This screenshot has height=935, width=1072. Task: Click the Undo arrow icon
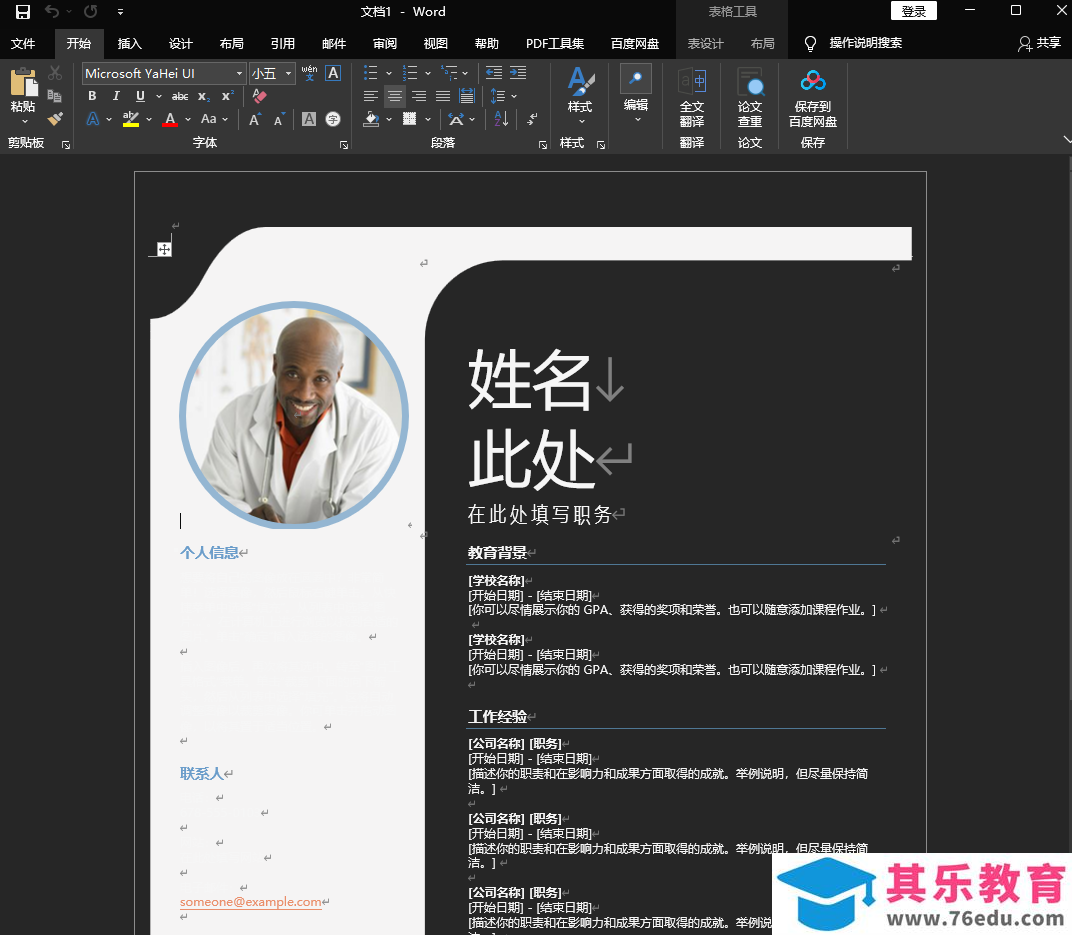(52, 11)
